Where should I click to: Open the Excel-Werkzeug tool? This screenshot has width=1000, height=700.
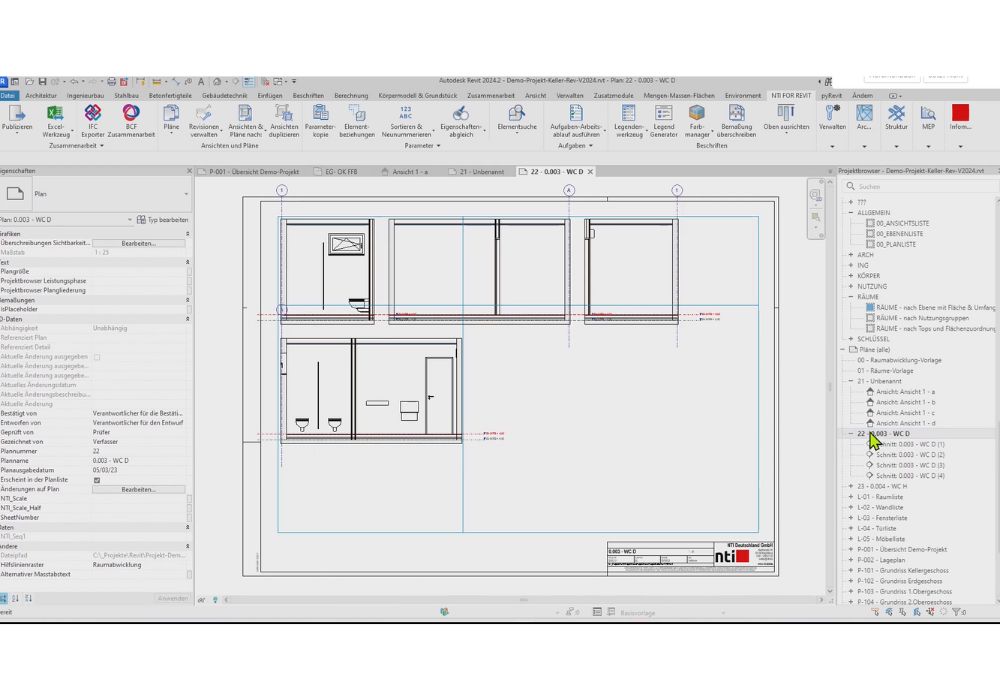click(x=55, y=119)
